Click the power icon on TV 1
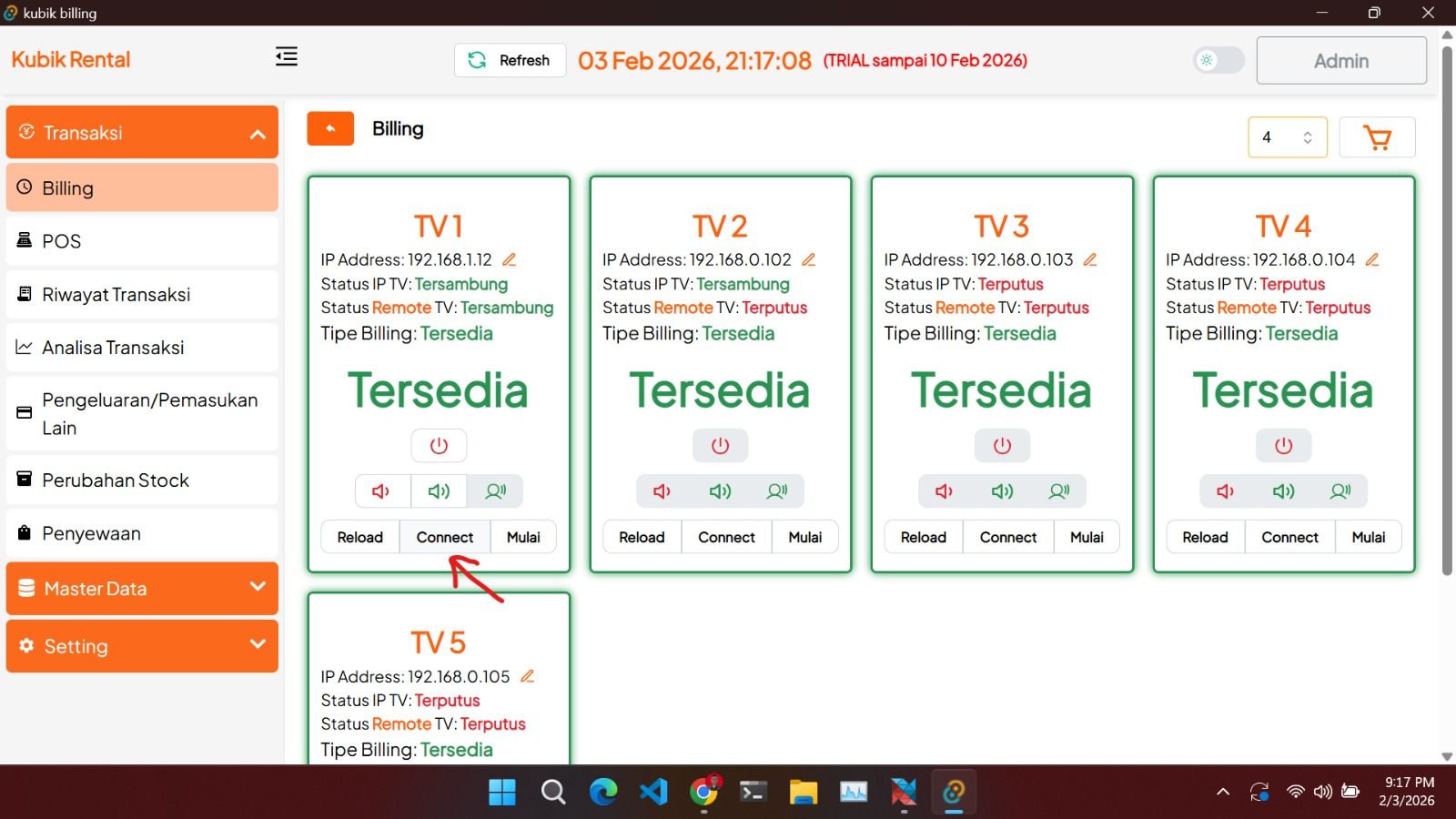 [x=439, y=446]
